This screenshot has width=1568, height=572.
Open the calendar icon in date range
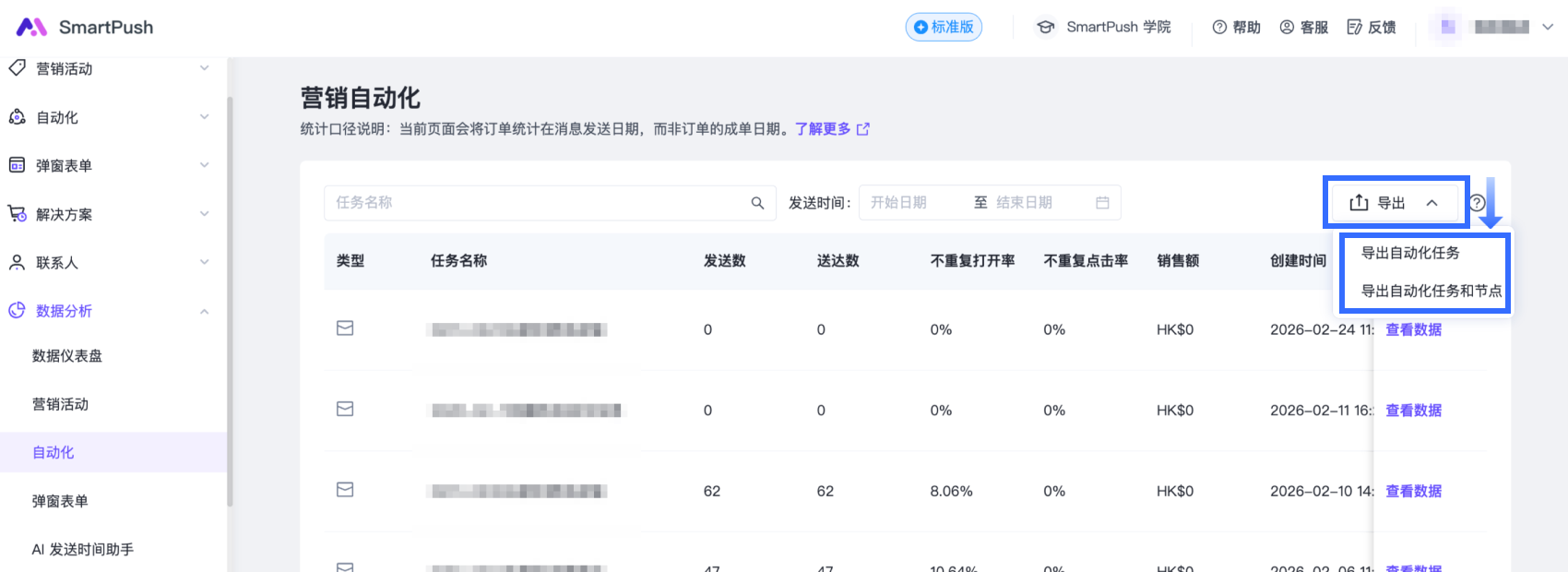tap(1102, 203)
